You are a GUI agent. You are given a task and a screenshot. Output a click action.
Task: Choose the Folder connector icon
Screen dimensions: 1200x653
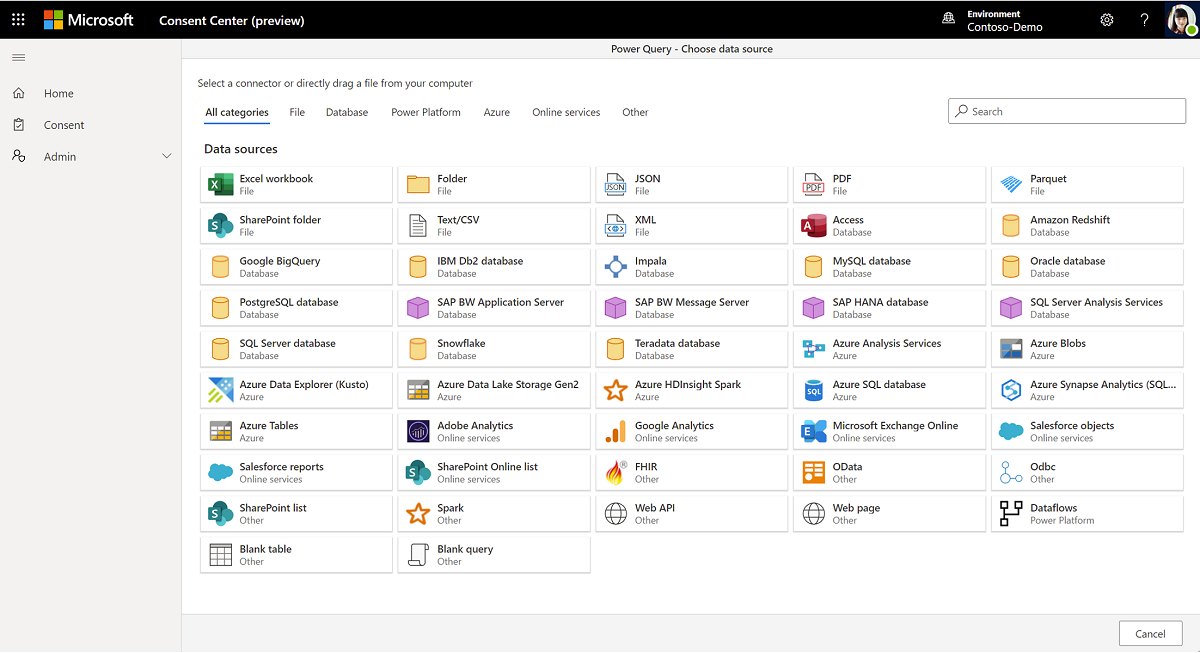point(418,185)
